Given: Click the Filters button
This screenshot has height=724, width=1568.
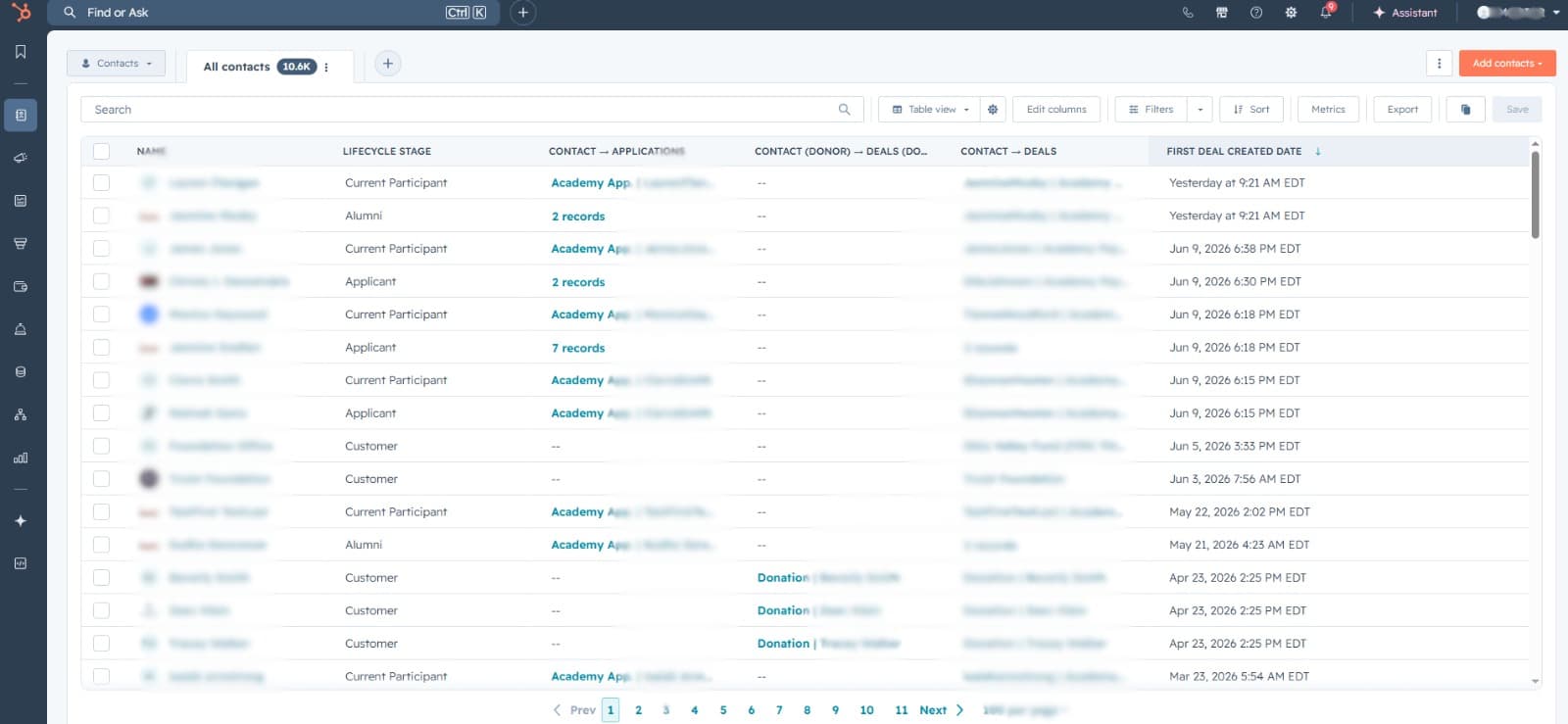Looking at the screenshot, I should [x=1151, y=110].
